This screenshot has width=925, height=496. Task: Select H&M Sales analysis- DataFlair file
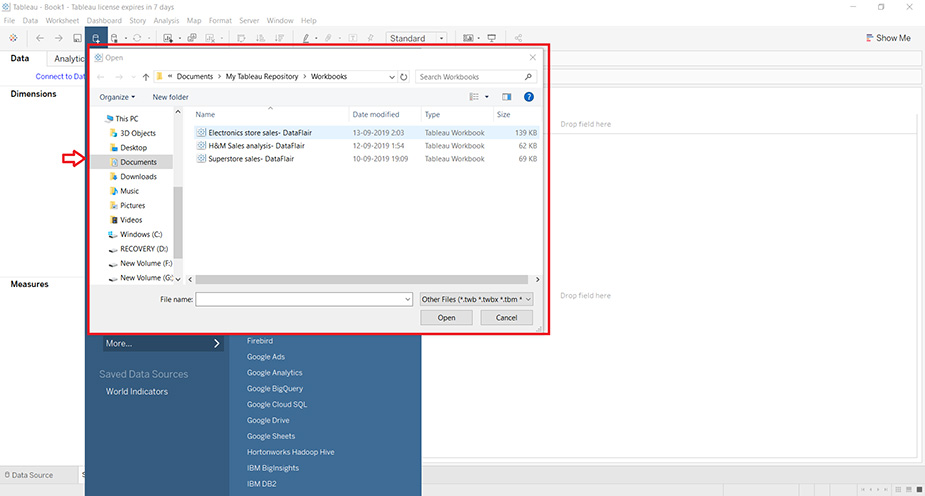366,146
